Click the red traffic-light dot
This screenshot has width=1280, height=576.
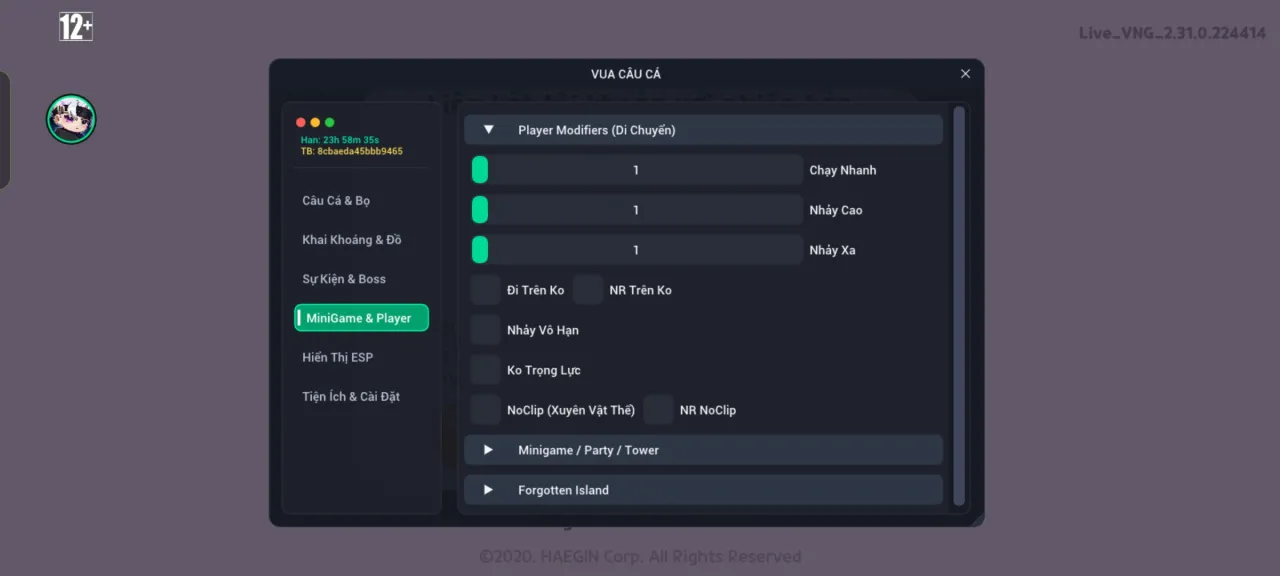[301, 122]
